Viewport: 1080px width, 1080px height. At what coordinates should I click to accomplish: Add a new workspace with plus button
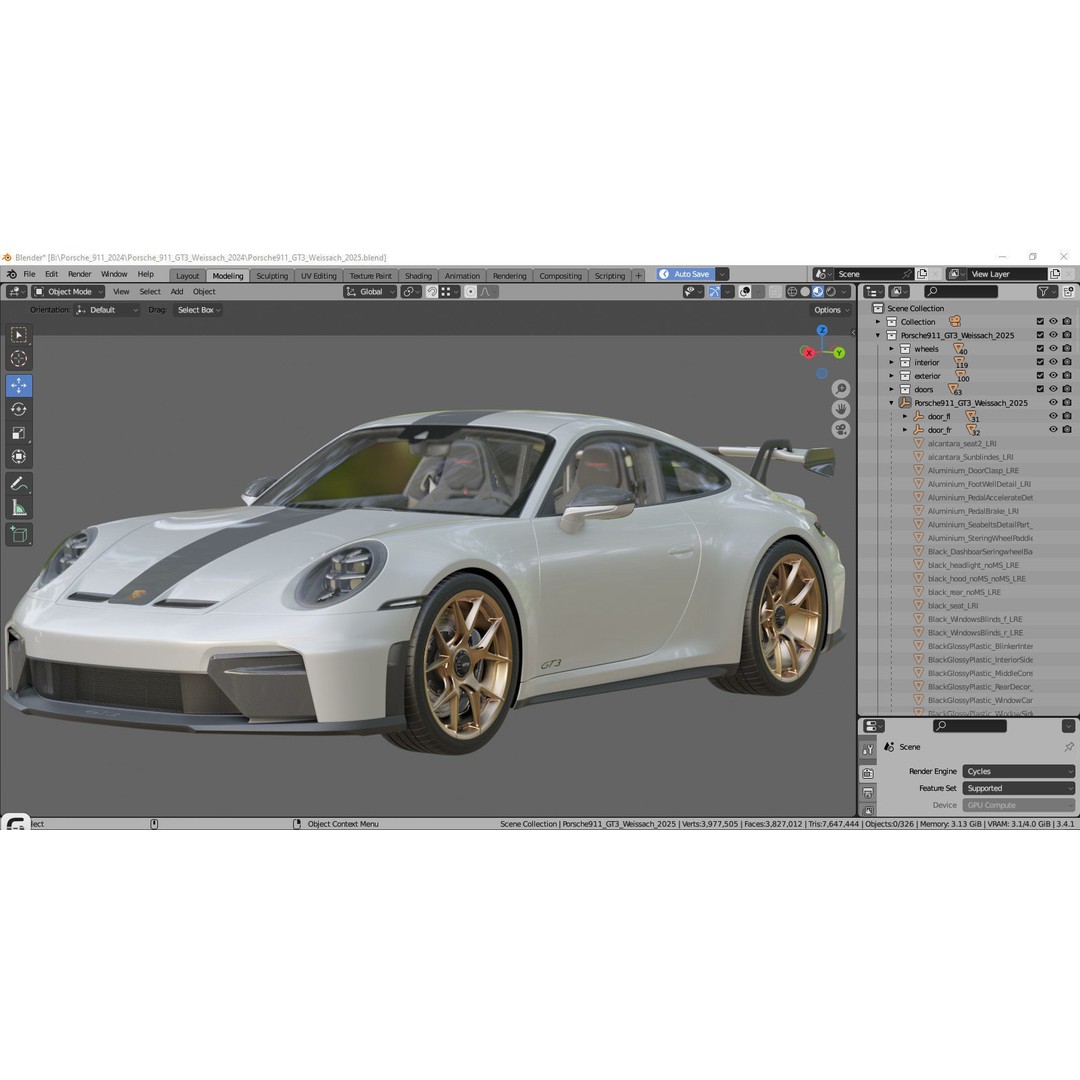(638, 276)
